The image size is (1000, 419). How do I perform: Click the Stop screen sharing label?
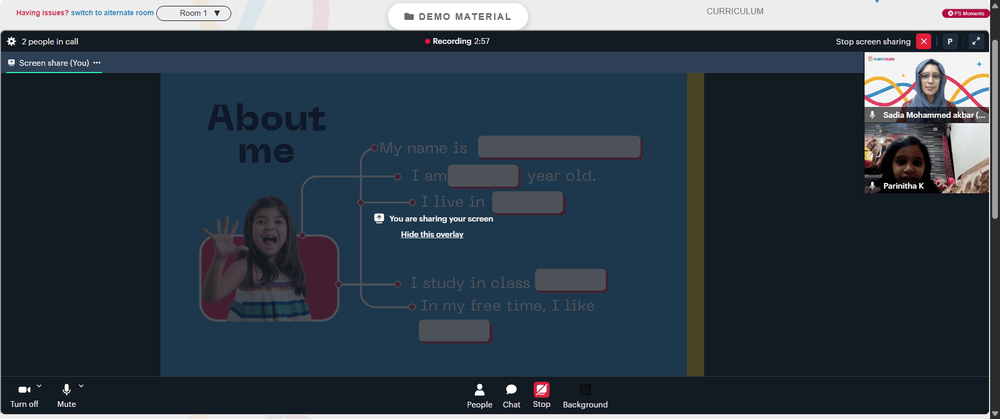(873, 41)
